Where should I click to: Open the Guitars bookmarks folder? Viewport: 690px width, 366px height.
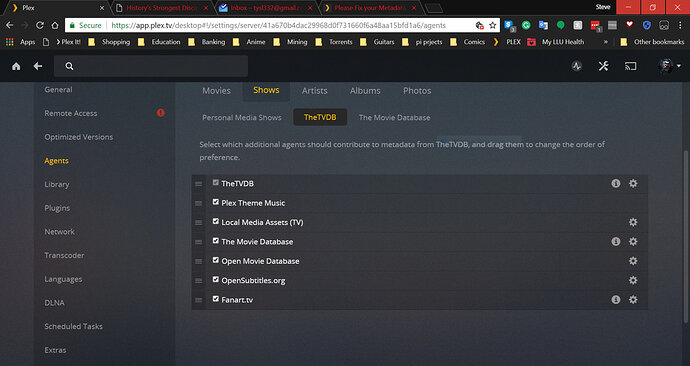[x=378, y=42]
